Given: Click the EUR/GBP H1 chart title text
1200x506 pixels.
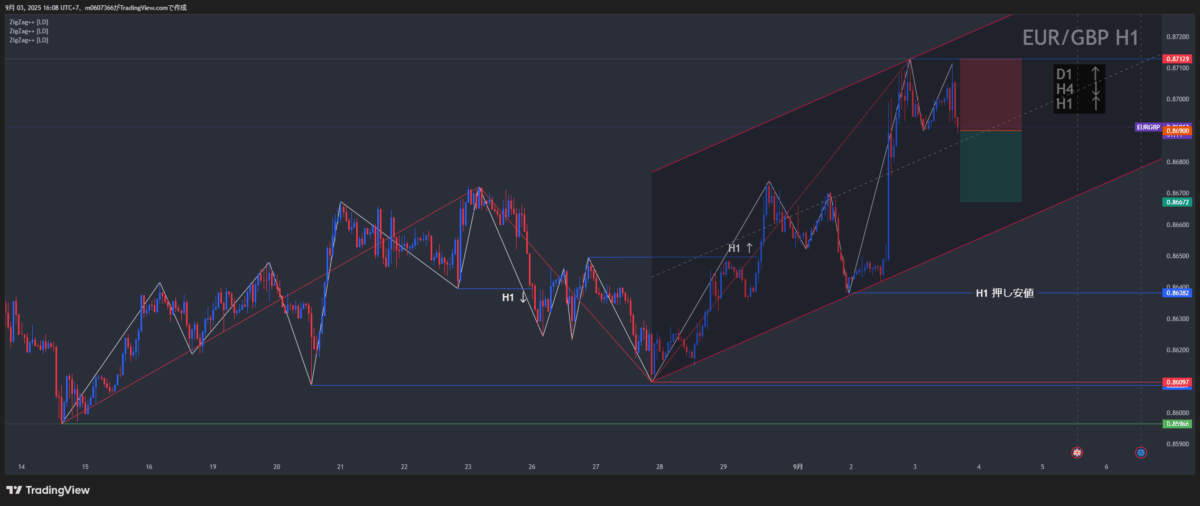Looking at the screenshot, I should 1080,39.
